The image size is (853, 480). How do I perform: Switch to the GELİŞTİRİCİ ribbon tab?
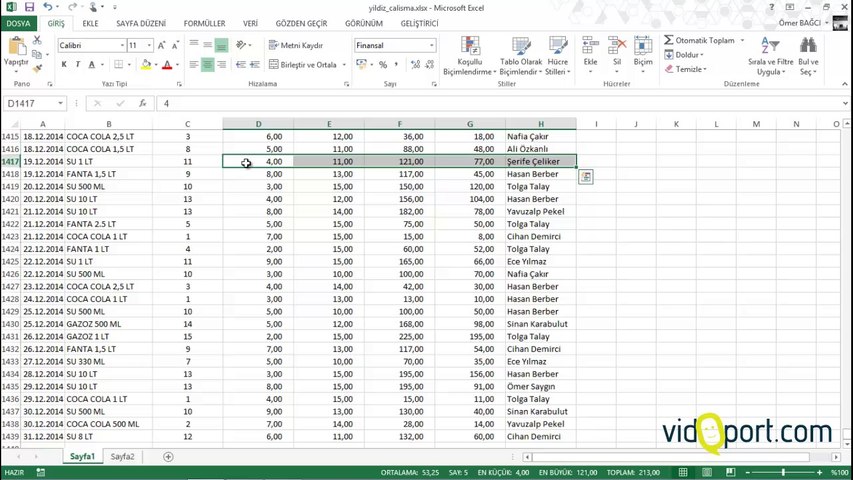419,23
